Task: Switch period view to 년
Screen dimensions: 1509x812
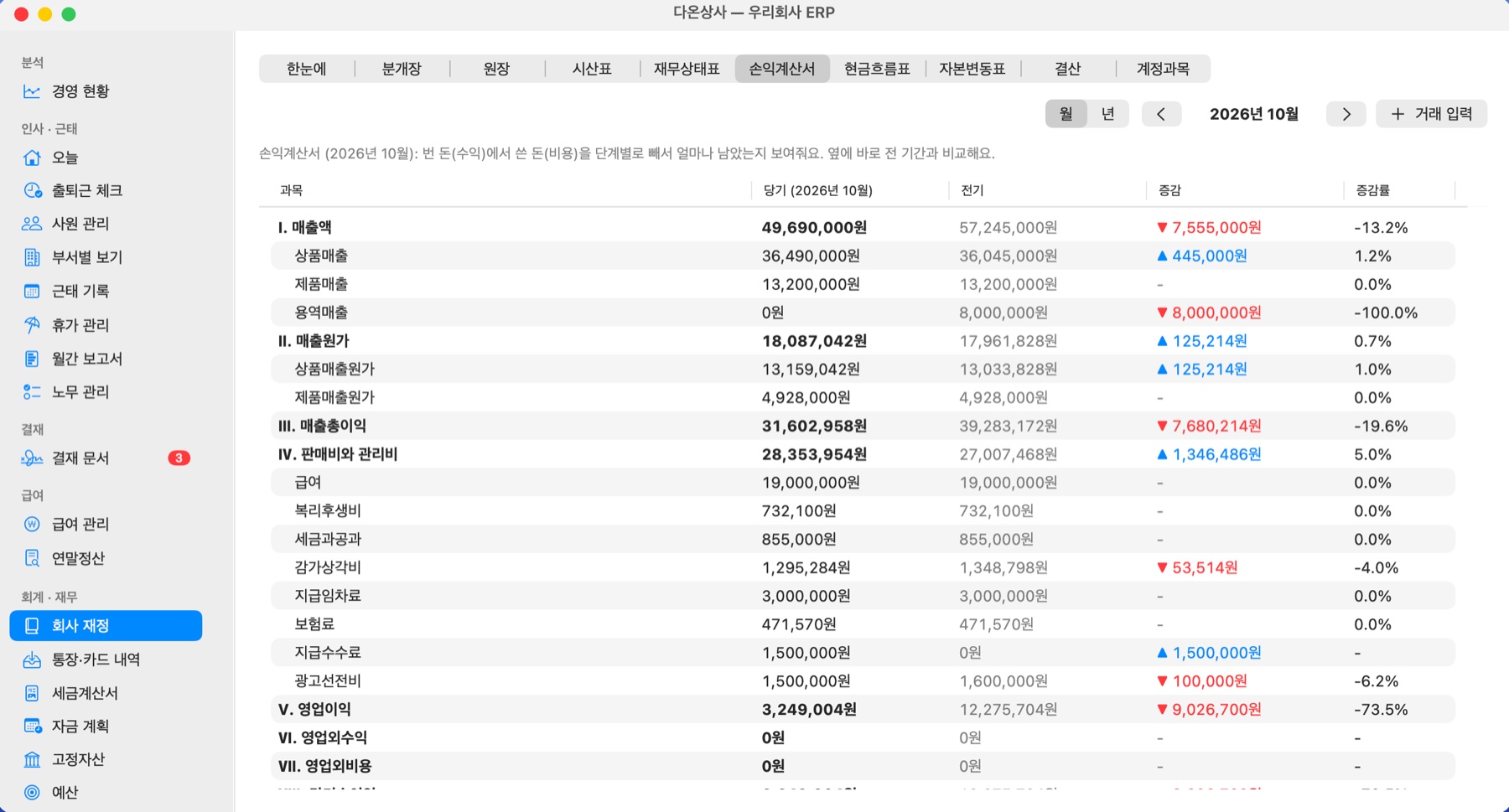Action: tap(1107, 114)
